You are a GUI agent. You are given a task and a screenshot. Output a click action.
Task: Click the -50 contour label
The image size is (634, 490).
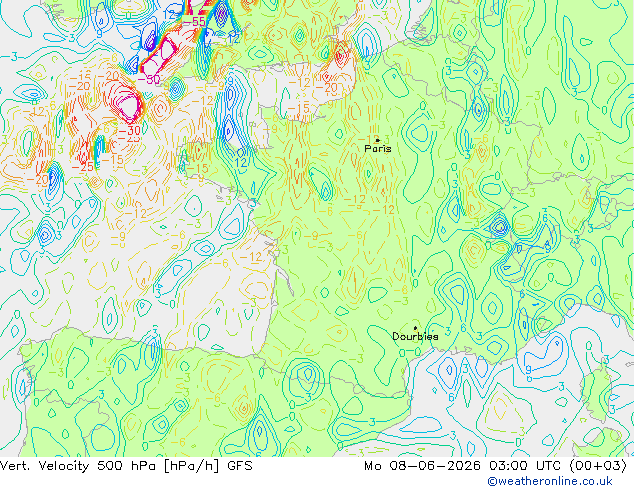point(149,79)
